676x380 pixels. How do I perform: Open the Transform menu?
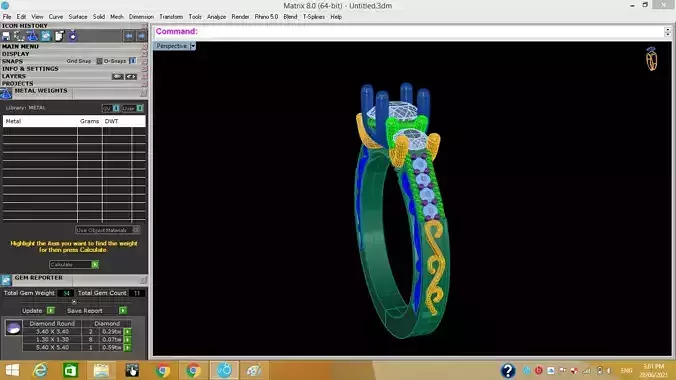click(171, 17)
